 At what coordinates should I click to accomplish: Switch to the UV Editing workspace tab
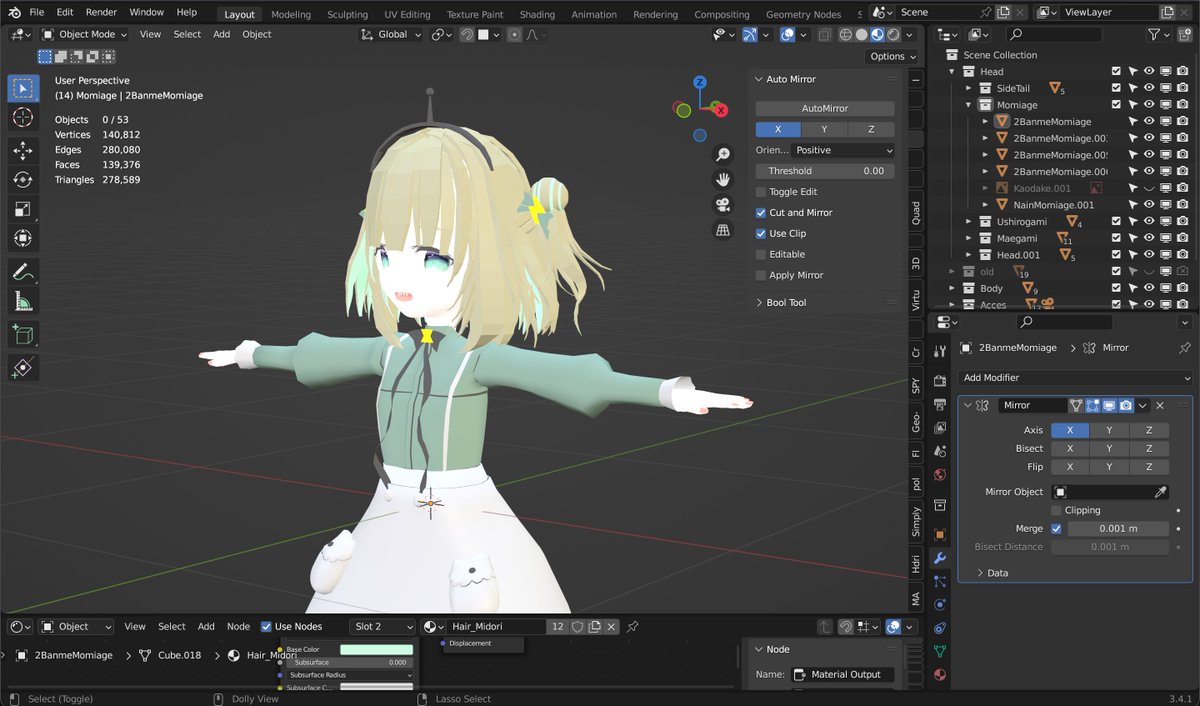tap(407, 14)
